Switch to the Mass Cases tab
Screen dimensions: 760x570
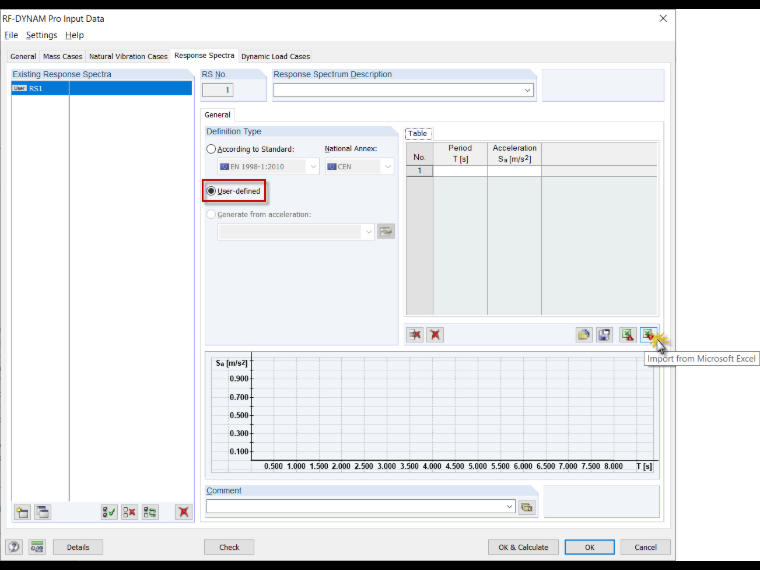pos(63,56)
